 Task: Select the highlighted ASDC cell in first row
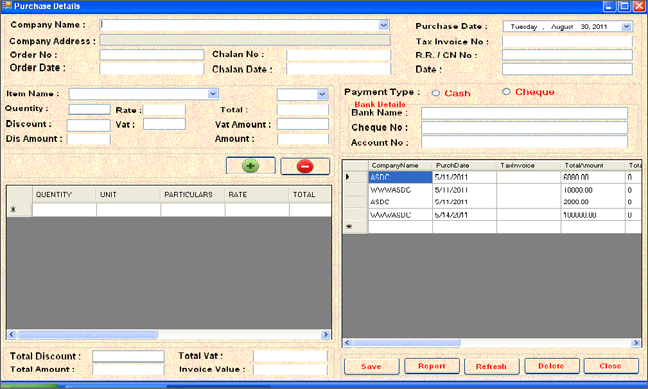(x=400, y=177)
